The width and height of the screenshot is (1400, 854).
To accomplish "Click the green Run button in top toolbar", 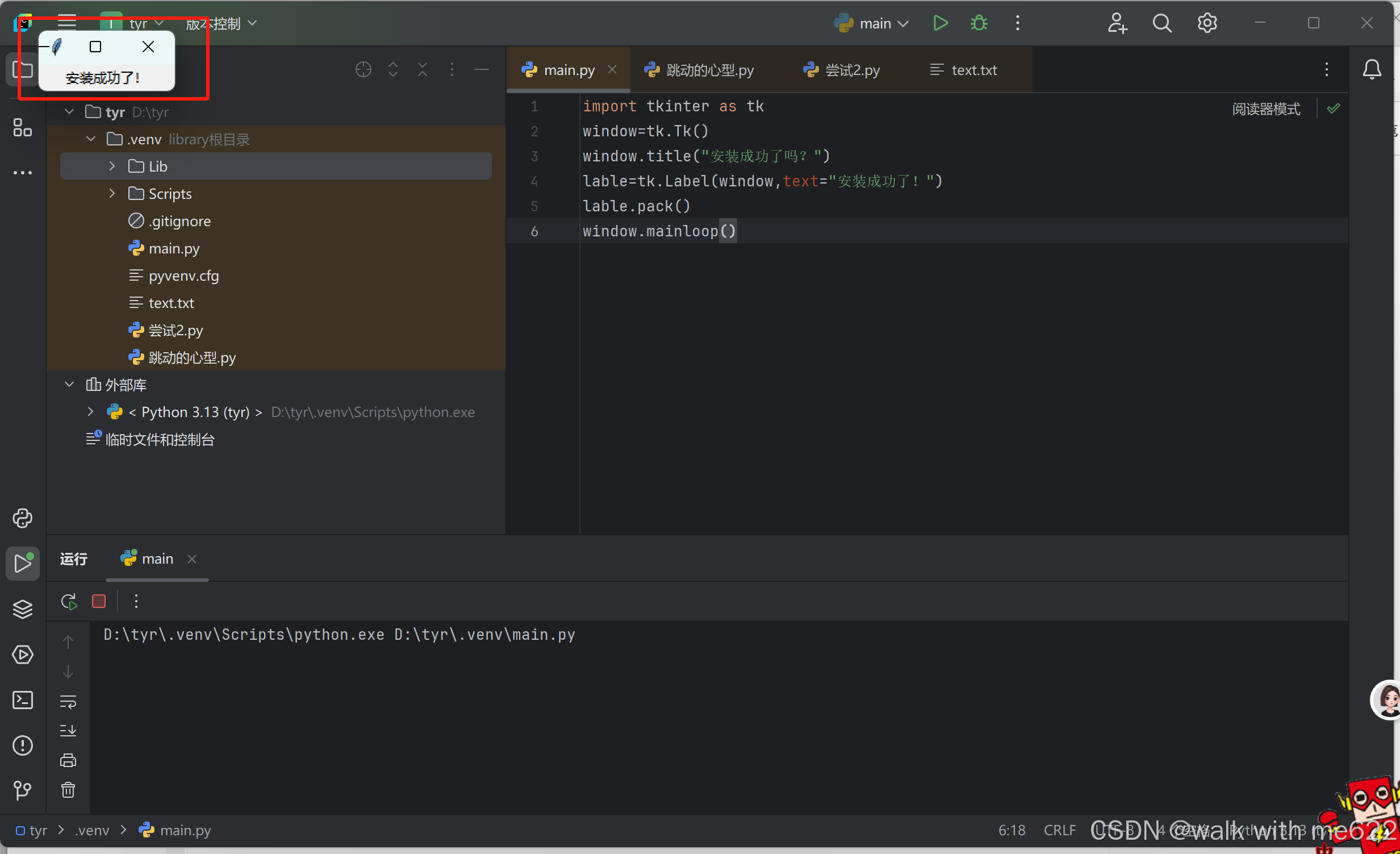I will click(941, 23).
